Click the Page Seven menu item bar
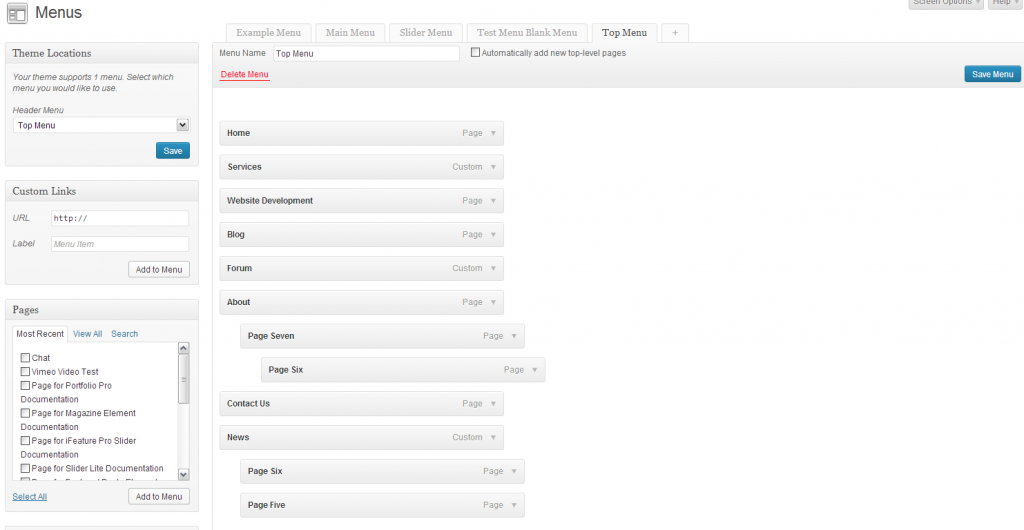The height and width of the screenshot is (530, 1024). coord(382,336)
